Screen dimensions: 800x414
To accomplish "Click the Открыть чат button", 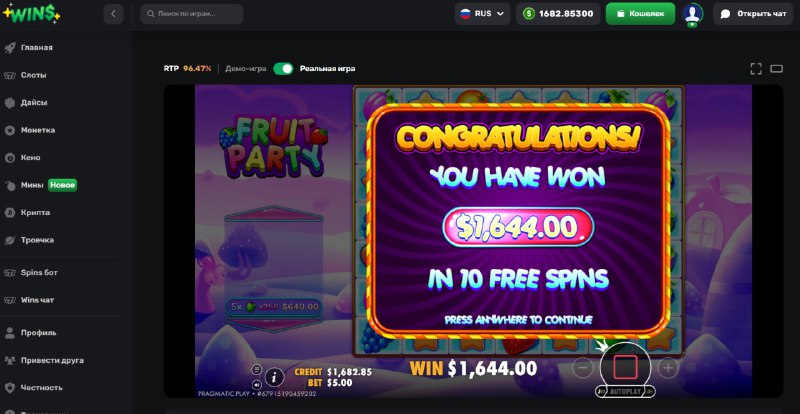I will (754, 14).
